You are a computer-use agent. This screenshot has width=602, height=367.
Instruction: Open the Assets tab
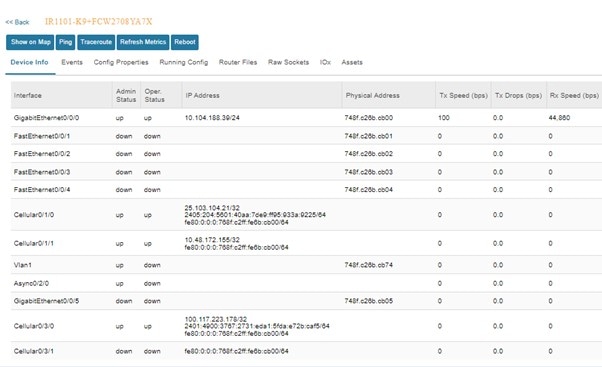tap(352, 62)
